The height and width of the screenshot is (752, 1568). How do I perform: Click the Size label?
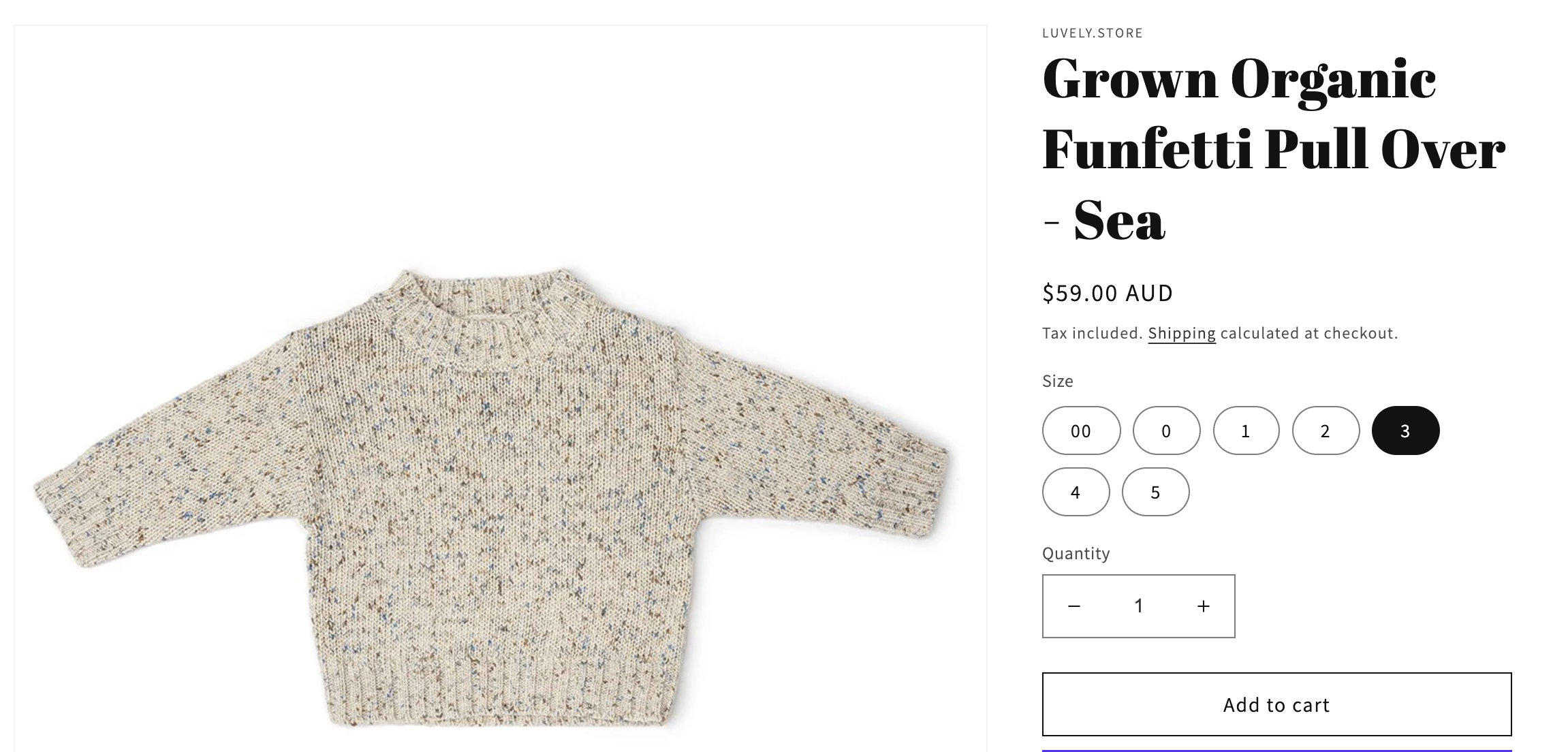point(1058,381)
